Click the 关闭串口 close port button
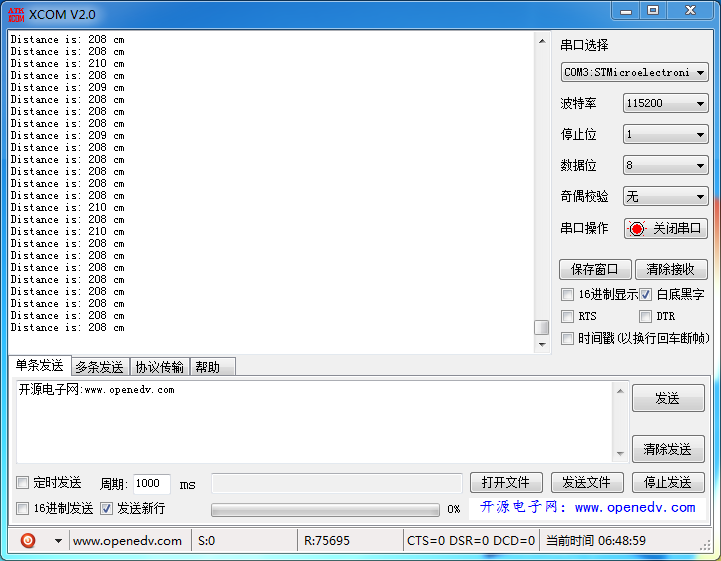The height and width of the screenshot is (561, 721). tap(665, 229)
